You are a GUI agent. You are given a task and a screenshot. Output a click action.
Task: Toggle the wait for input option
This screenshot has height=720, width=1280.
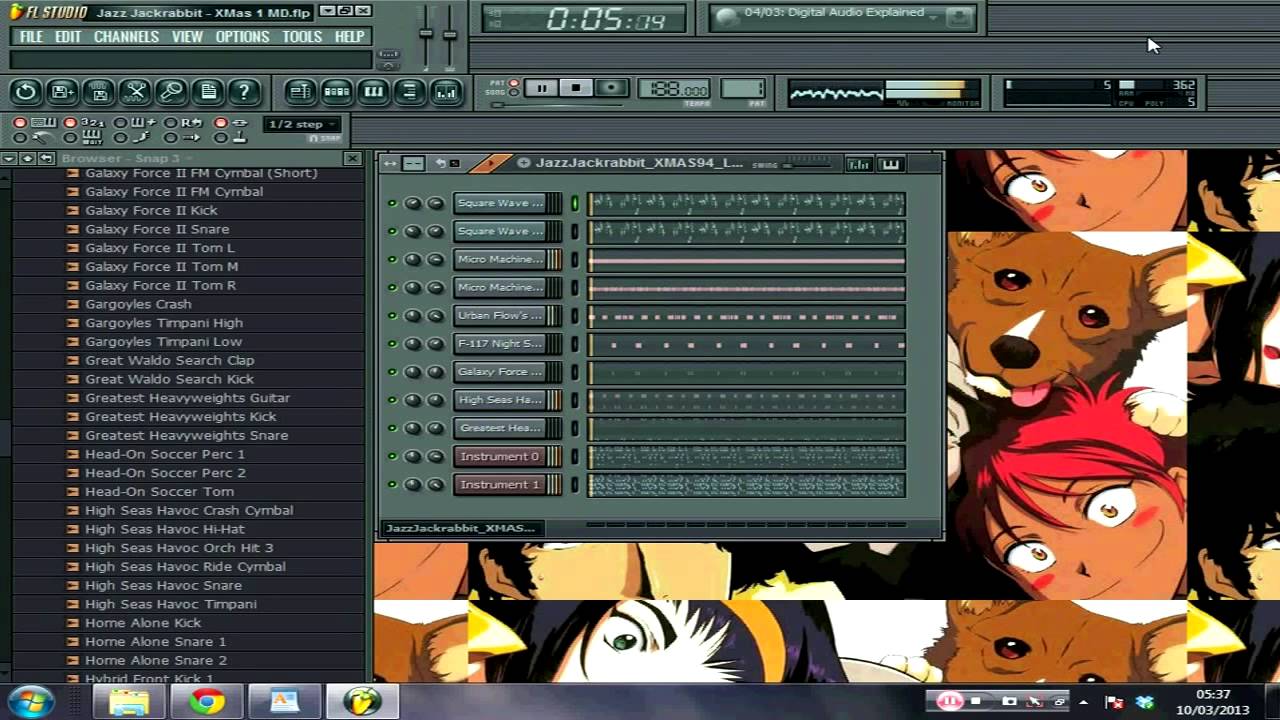pyautogui.click(x=85, y=137)
